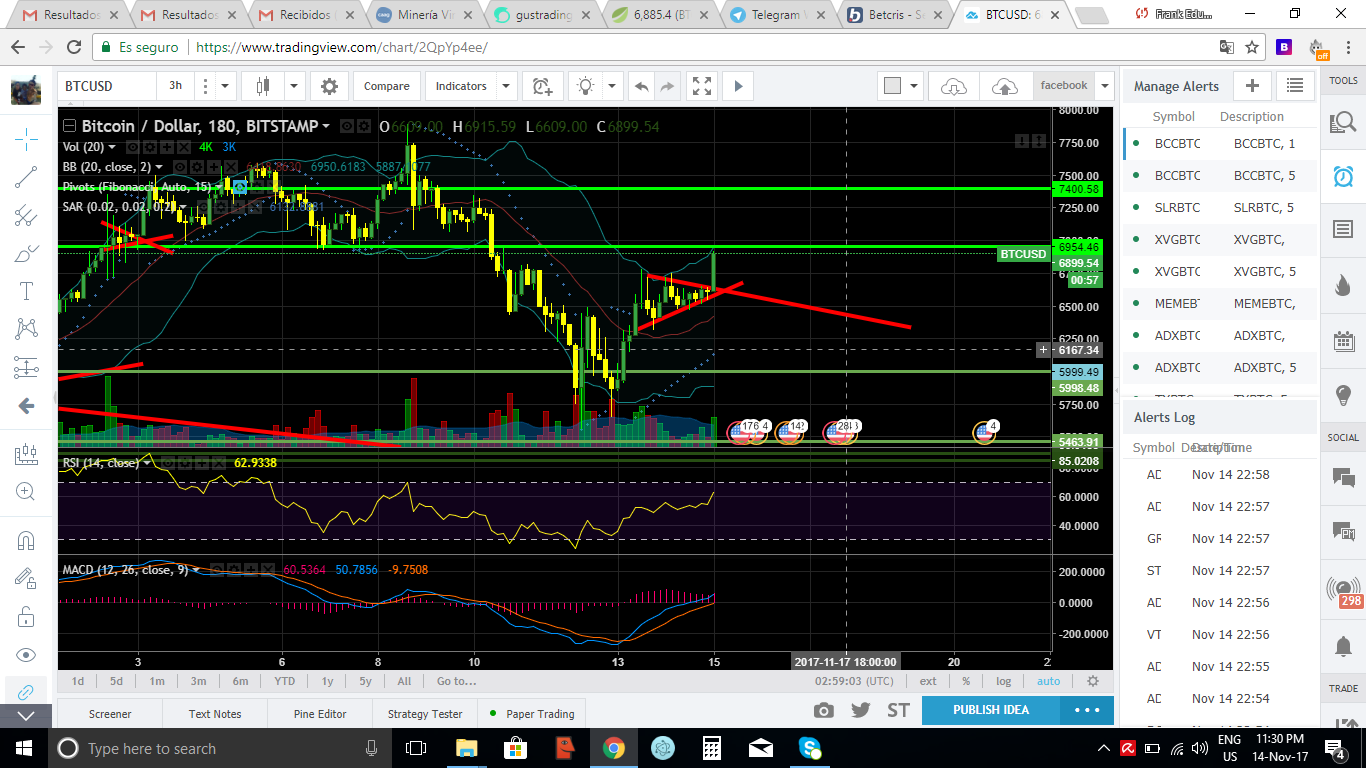Image resolution: width=1366 pixels, height=768 pixels.
Task: Open the Paper Trading tab
Action: pos(532,714)
